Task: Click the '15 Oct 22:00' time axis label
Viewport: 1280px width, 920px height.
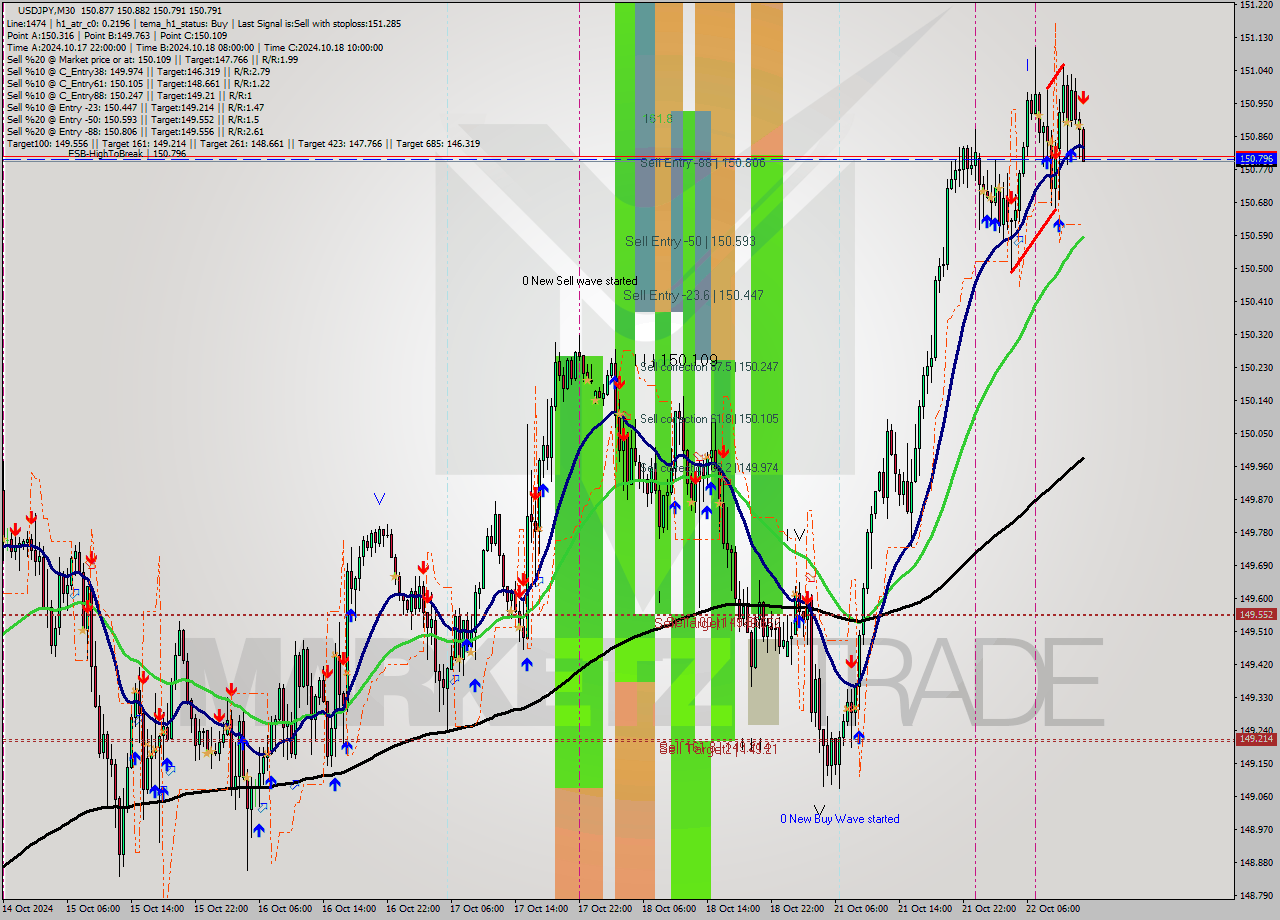Action: pyautogui.click(x=220, y=909)
